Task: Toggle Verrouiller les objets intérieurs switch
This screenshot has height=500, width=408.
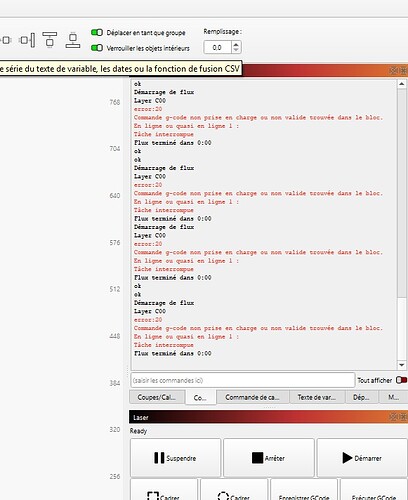Action: [97, 48]
